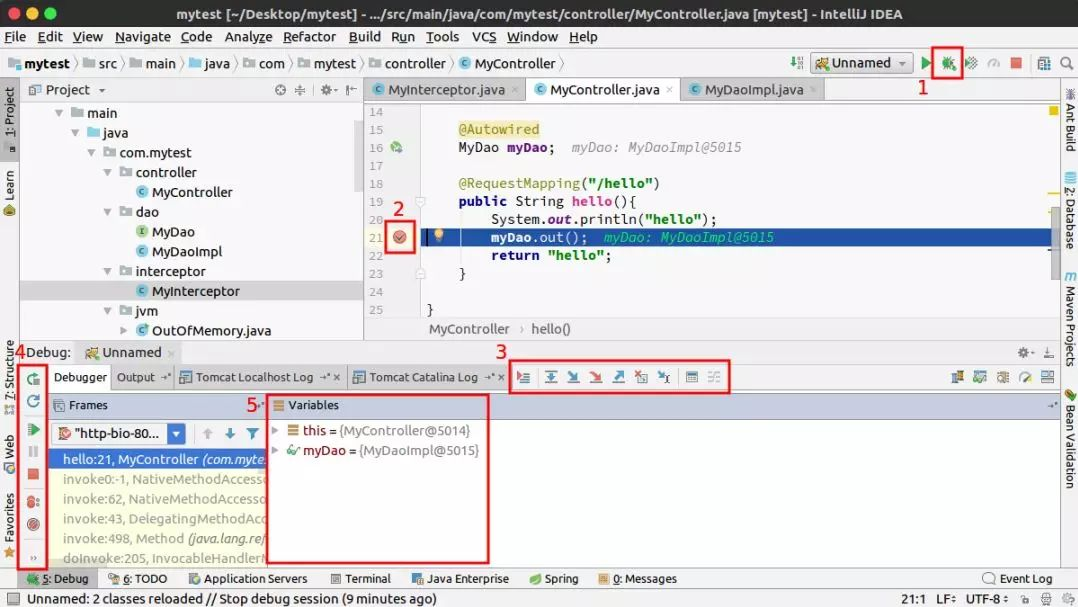The image size is (1078, 607).
Task: Collapse the controller package
Action: point(108,173)
